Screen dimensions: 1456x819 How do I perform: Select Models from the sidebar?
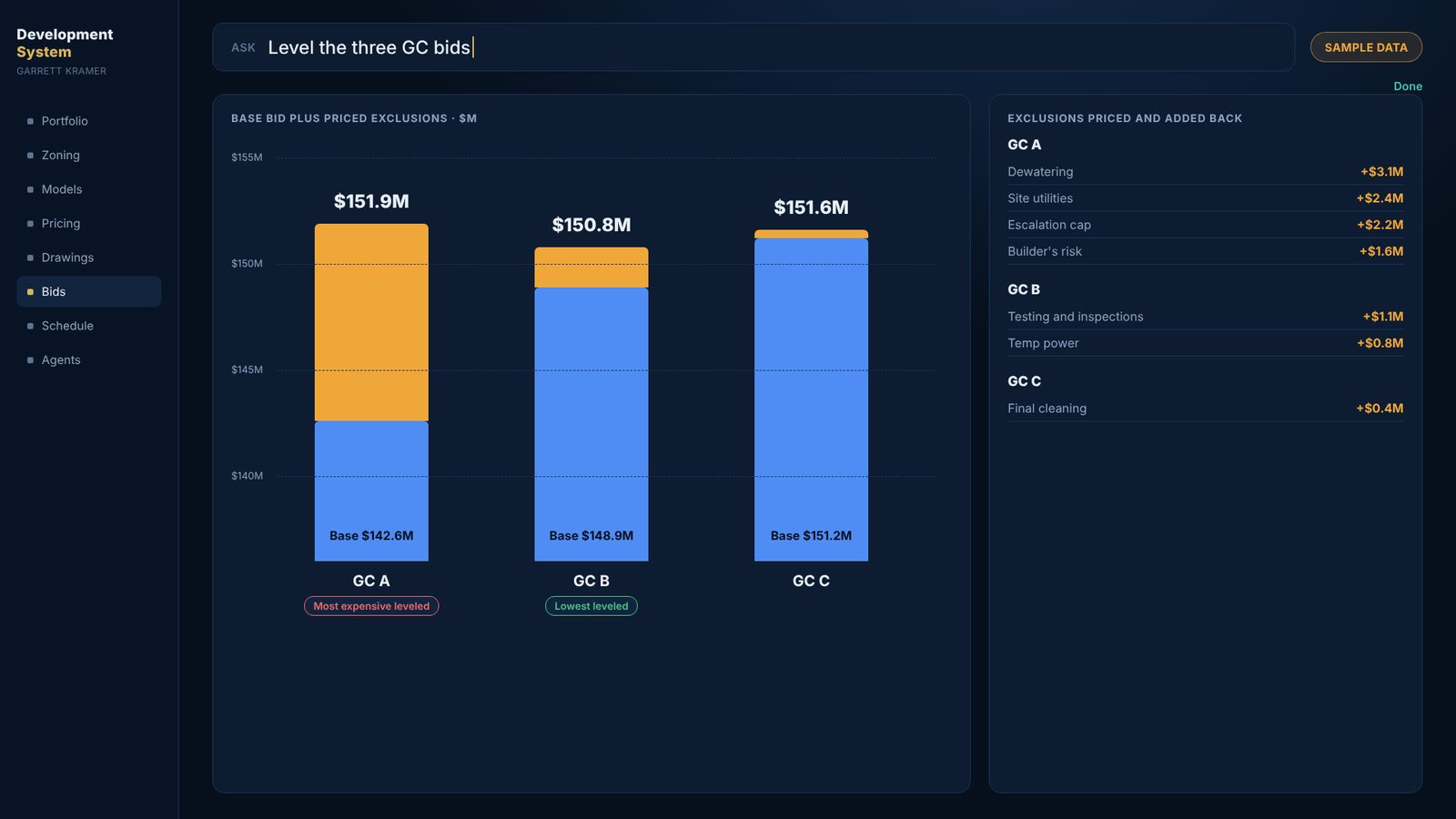[x=88, y=189]
